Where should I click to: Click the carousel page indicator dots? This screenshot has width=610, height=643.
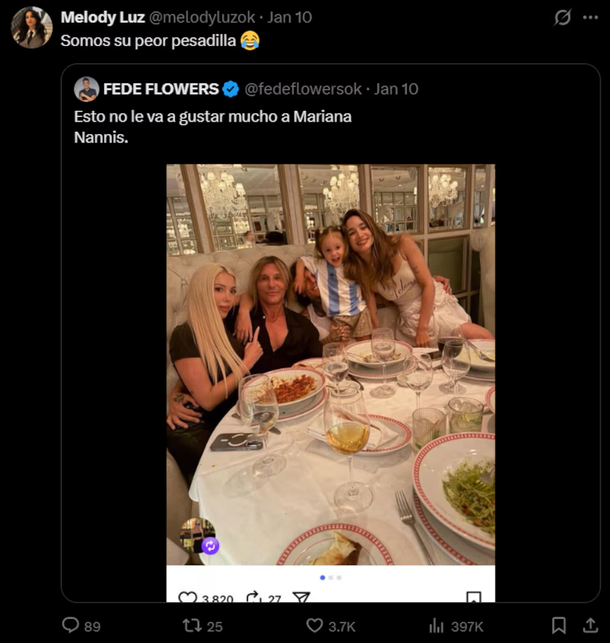[330, 577]
